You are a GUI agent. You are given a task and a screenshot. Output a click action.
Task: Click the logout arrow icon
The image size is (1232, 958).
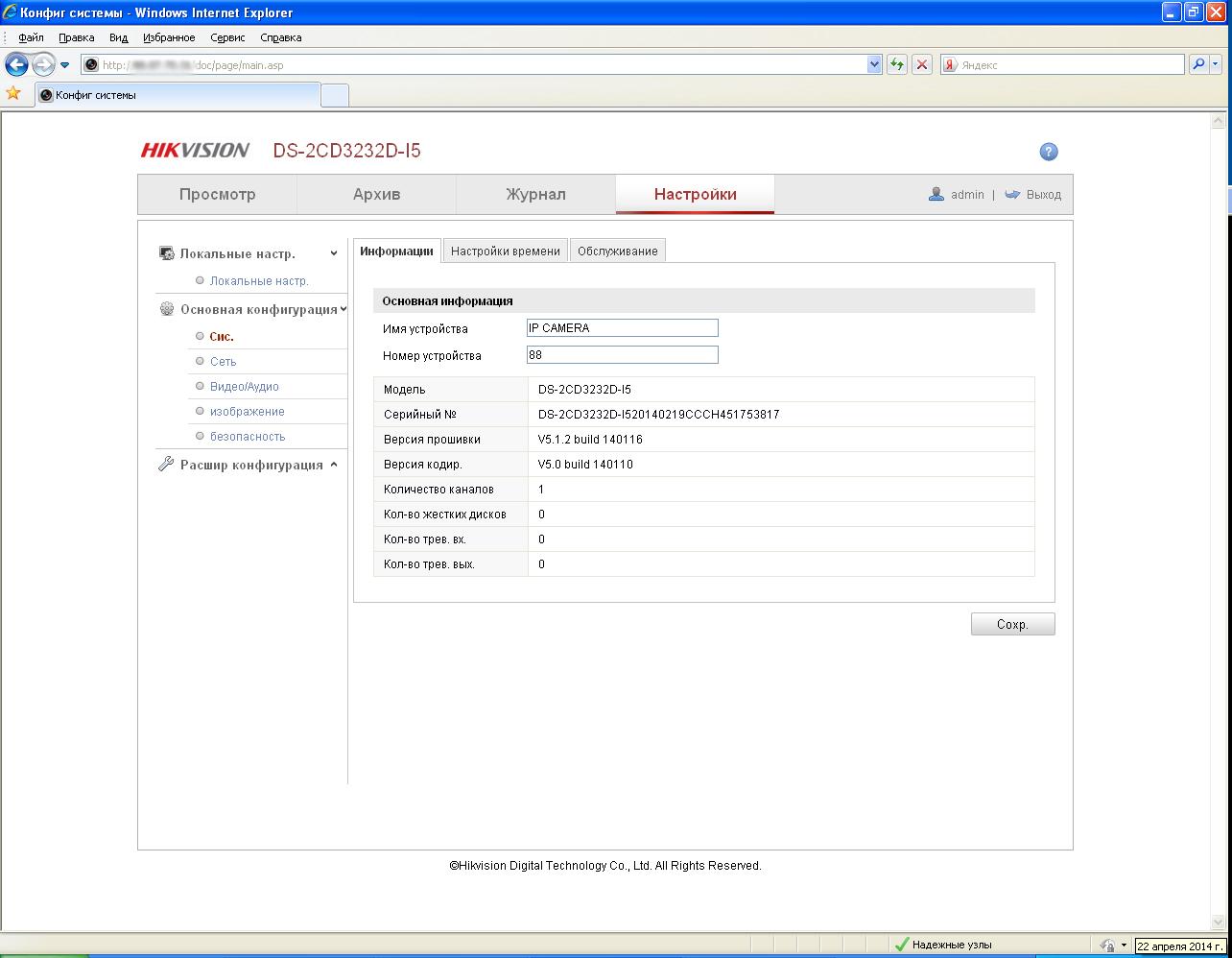(1012, 194)
